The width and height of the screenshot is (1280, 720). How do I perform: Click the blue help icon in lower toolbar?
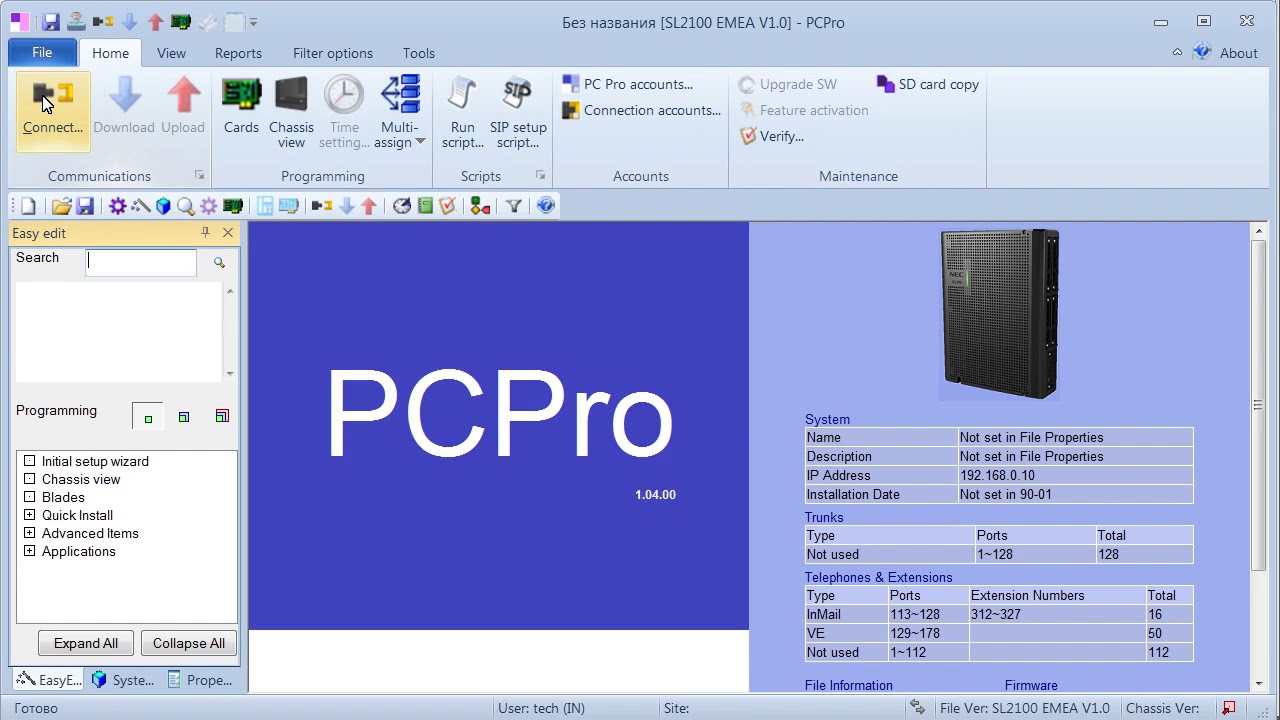coord(545,206)
